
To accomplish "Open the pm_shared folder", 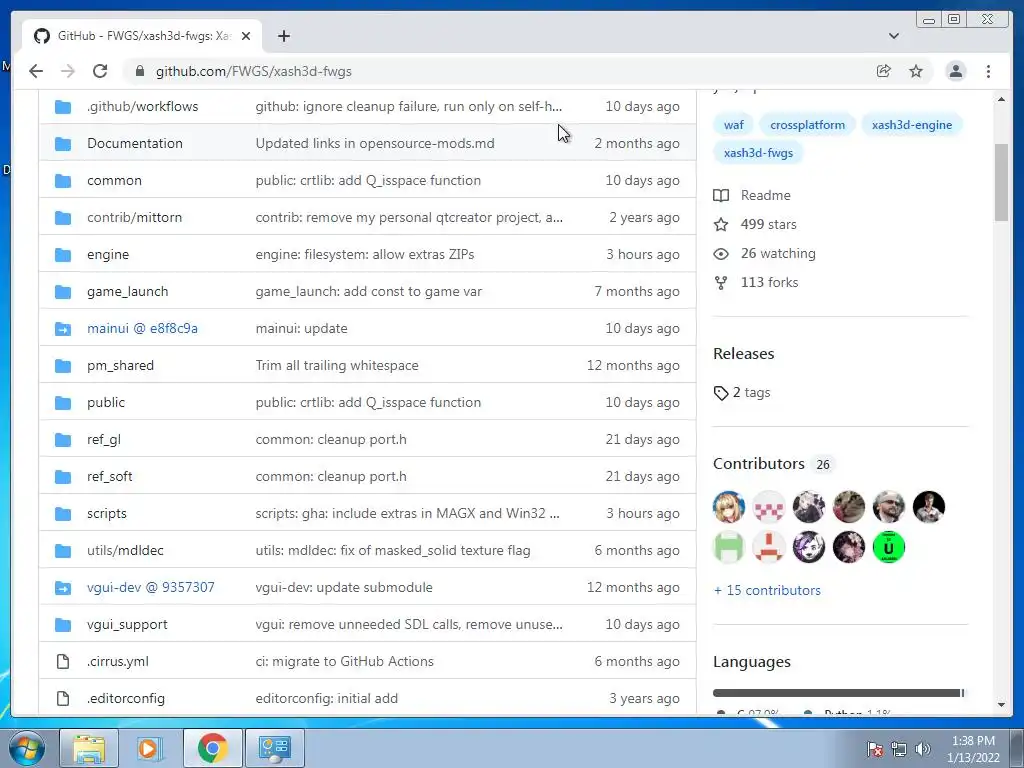I will pos(120,366).
